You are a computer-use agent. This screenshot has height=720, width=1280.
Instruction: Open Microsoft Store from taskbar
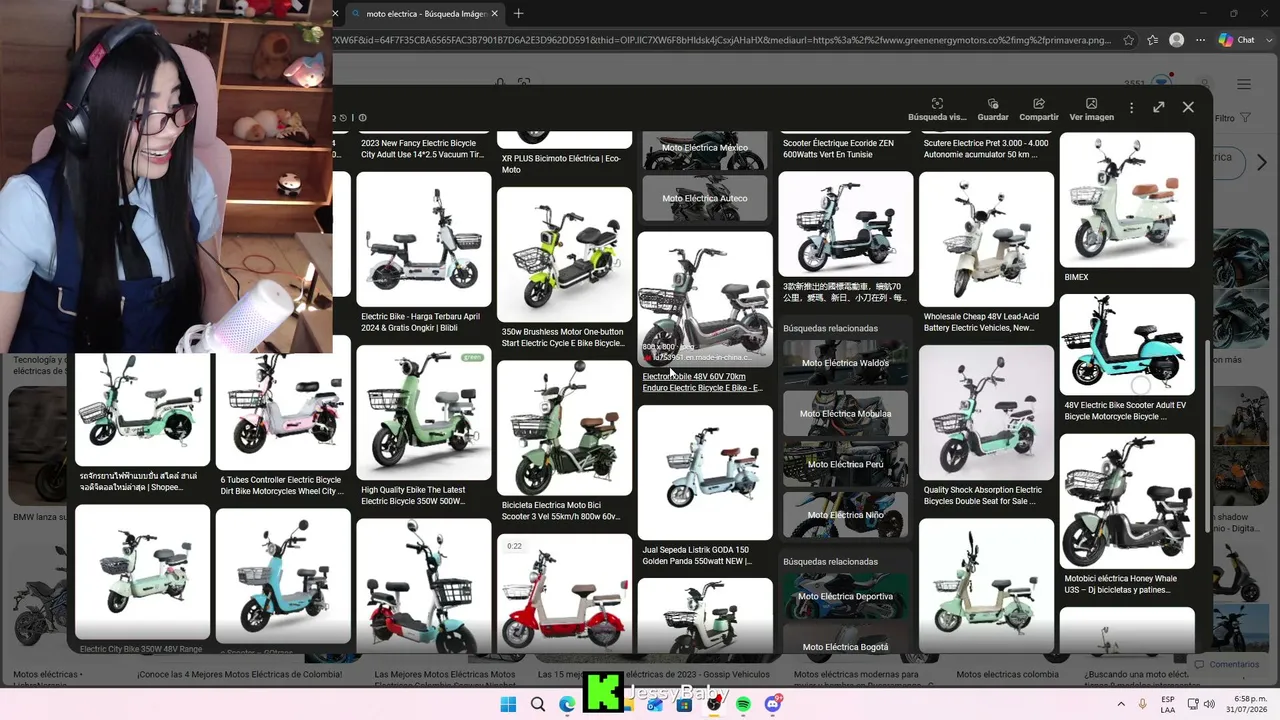[x=684, y=705]
